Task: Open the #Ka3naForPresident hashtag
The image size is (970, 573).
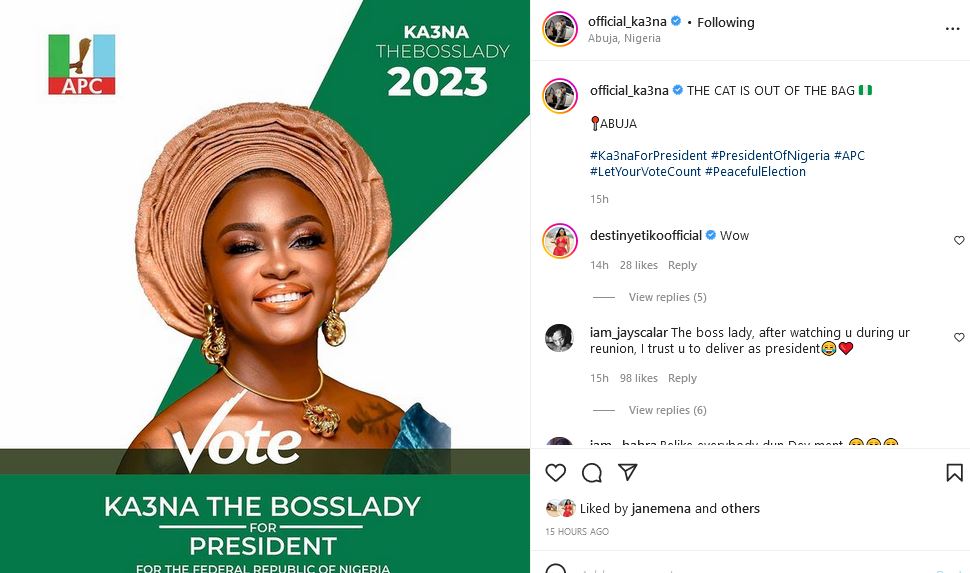Action: [648, 155]
